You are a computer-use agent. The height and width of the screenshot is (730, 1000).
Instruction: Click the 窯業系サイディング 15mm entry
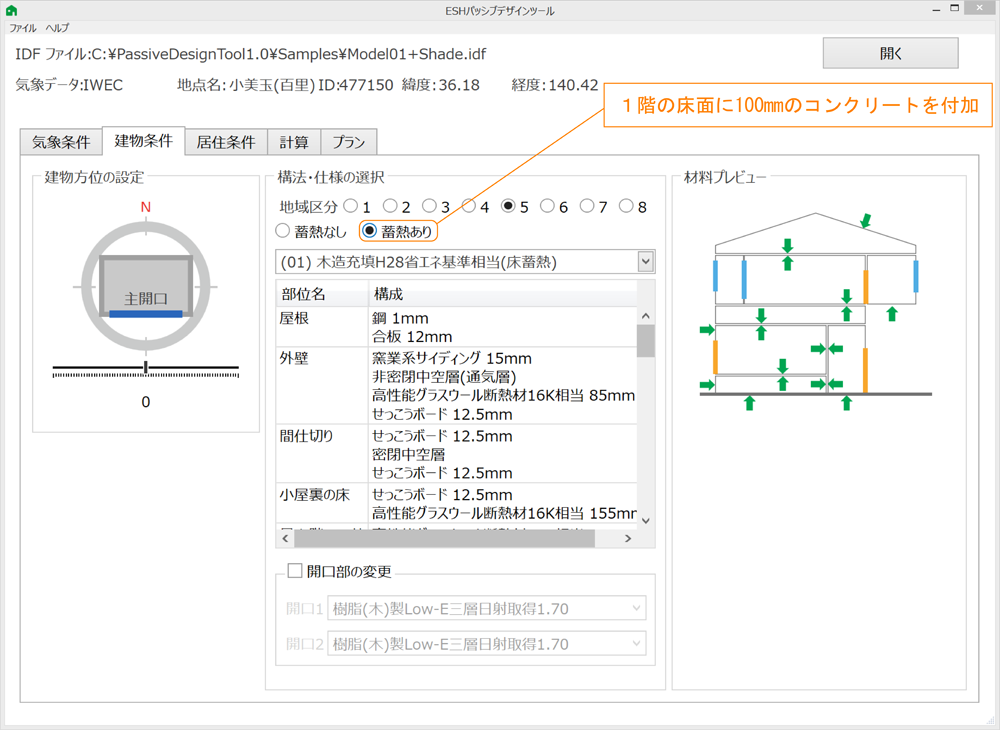(x=452, y=358)
